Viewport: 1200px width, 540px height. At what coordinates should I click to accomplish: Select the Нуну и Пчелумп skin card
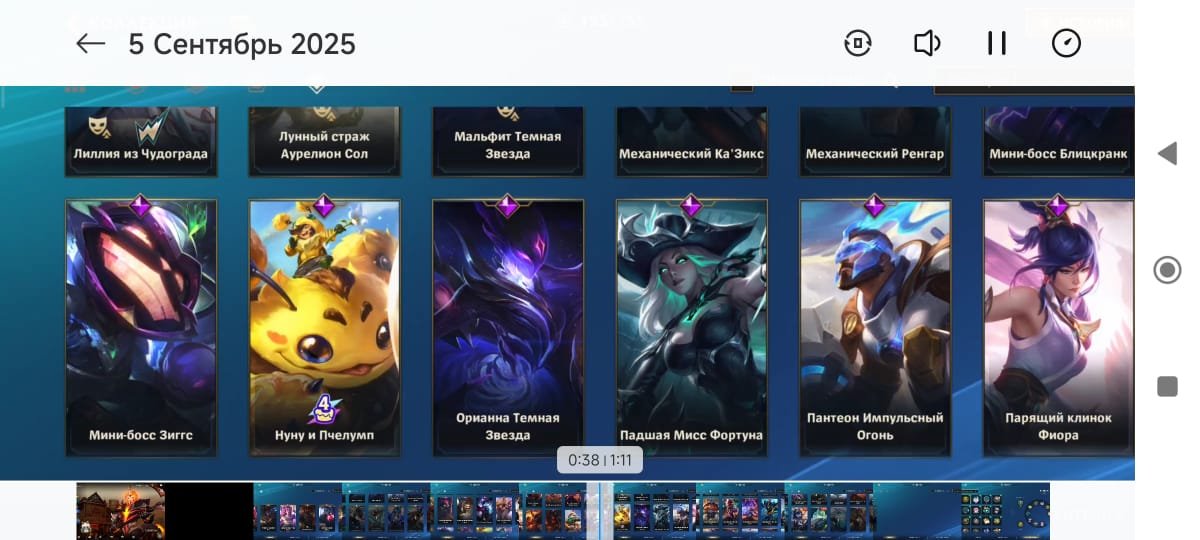click(324, 328)
